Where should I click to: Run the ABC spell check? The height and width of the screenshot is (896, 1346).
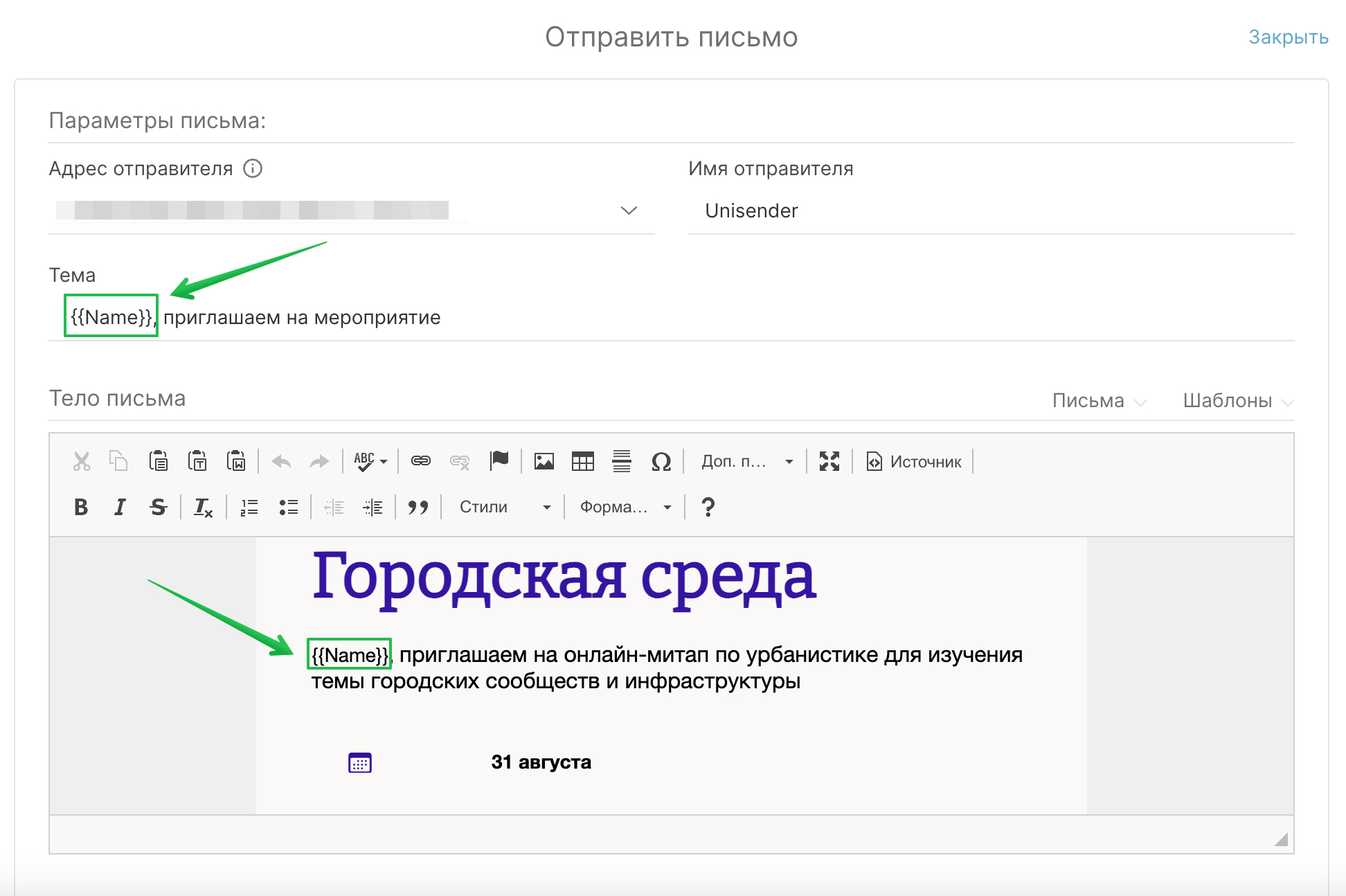tap(364, 461)
